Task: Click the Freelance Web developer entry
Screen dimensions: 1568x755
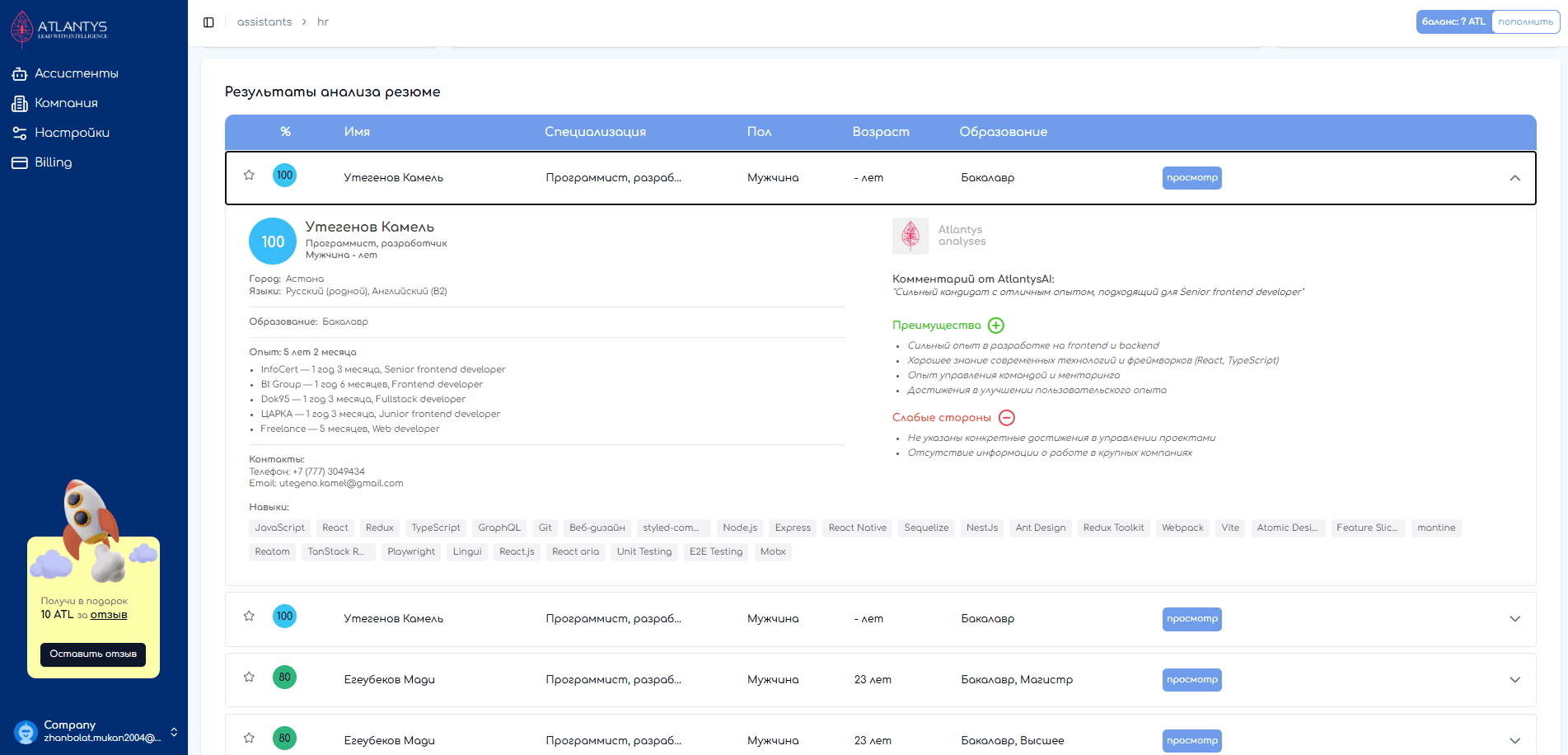Action: (350, 429)
